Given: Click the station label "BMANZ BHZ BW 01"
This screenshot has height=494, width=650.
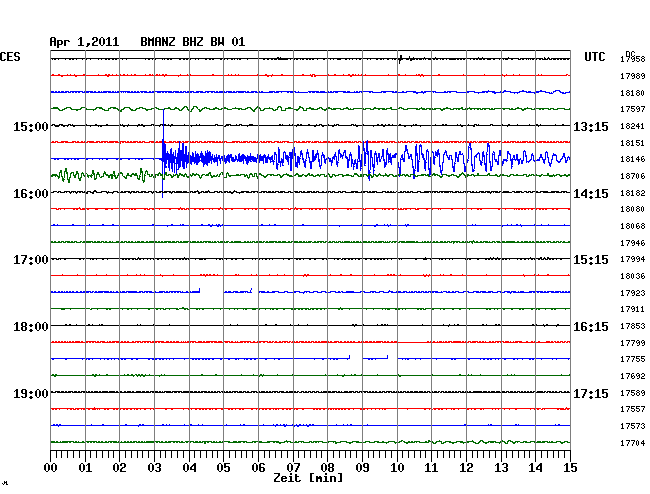Looking at the screenshot, I should coord(192,42).
